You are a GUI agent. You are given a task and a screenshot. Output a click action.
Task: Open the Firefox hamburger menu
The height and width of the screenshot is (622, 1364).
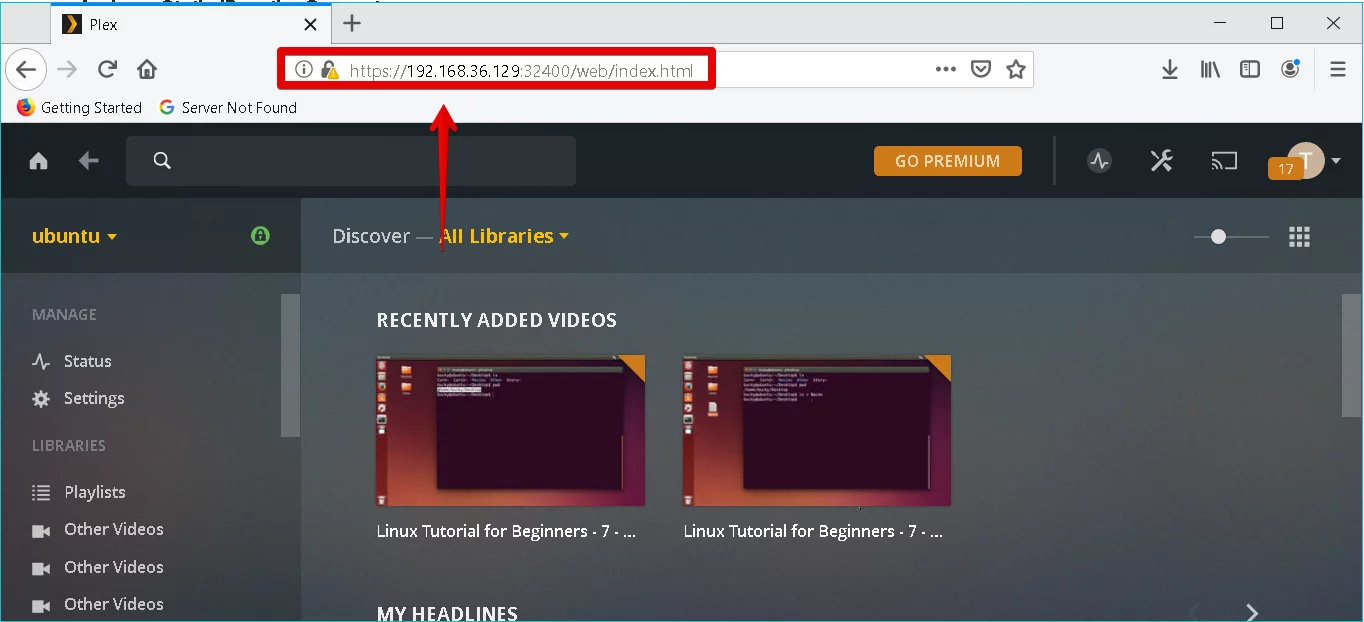click(1338, 69)
